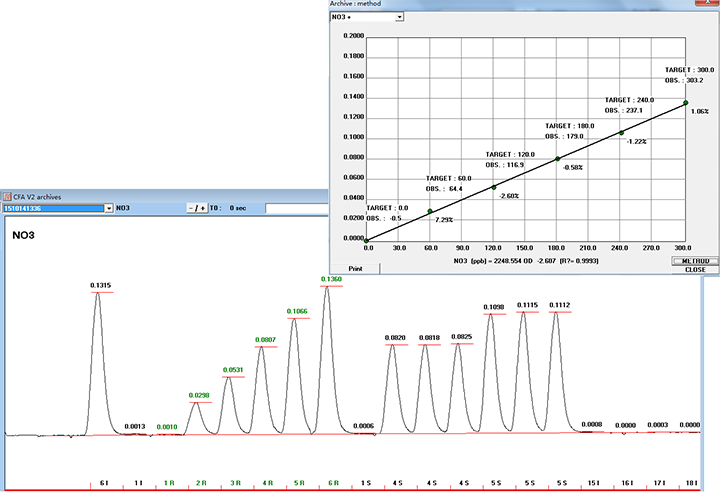Image resolution: width=720 pixels, height=492 pixels.
Task: Open the archive number 1510141336 dropdown
Action: (106, 208)
